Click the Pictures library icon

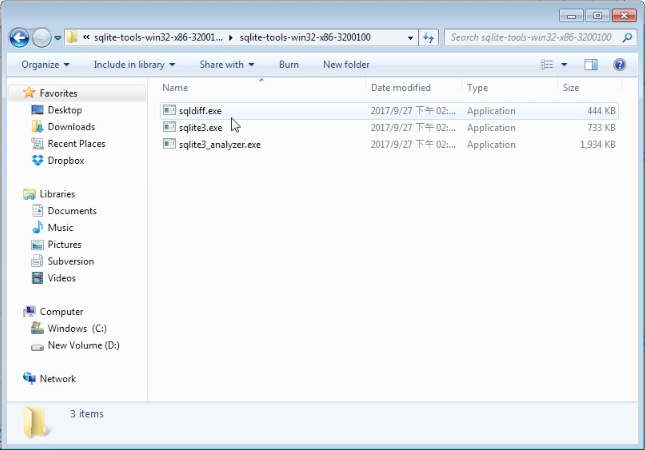point(37,244)
